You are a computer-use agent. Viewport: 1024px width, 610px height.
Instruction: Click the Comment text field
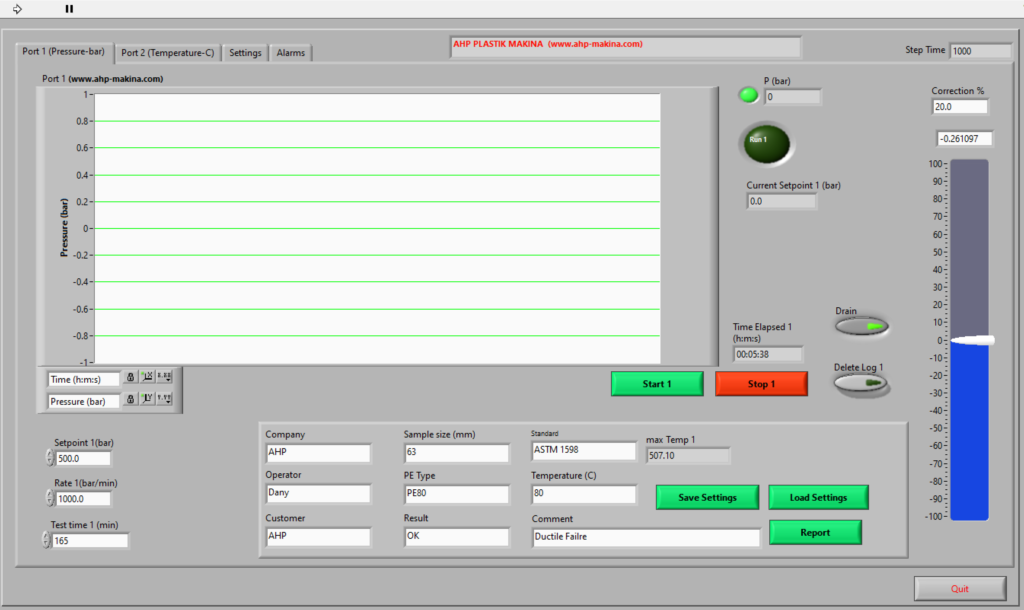[646, 537]
